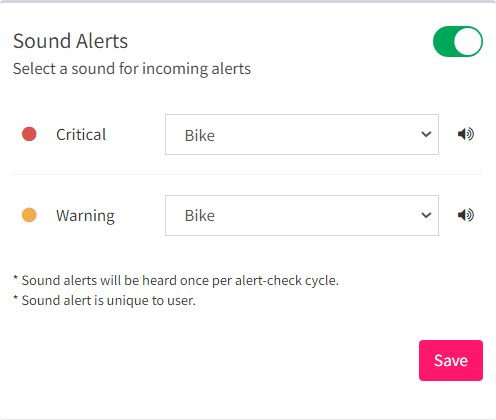Open the Critical sound dropdown

[302, 134]
